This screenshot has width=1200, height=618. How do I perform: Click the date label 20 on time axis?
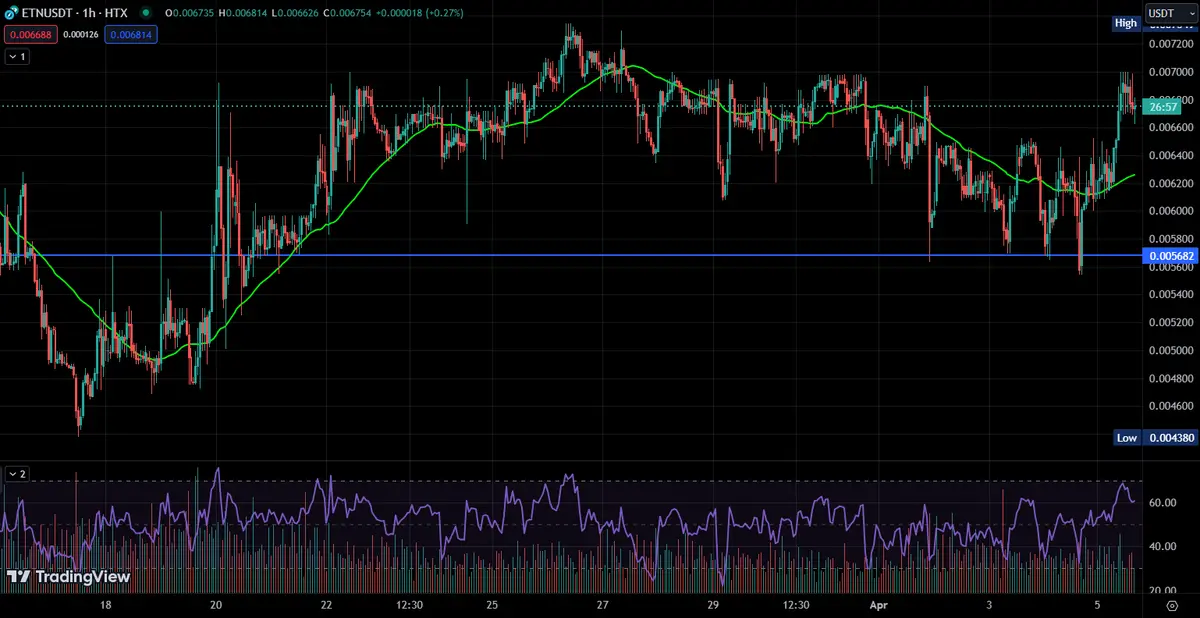pyautogui.click(x=217, y=606)
